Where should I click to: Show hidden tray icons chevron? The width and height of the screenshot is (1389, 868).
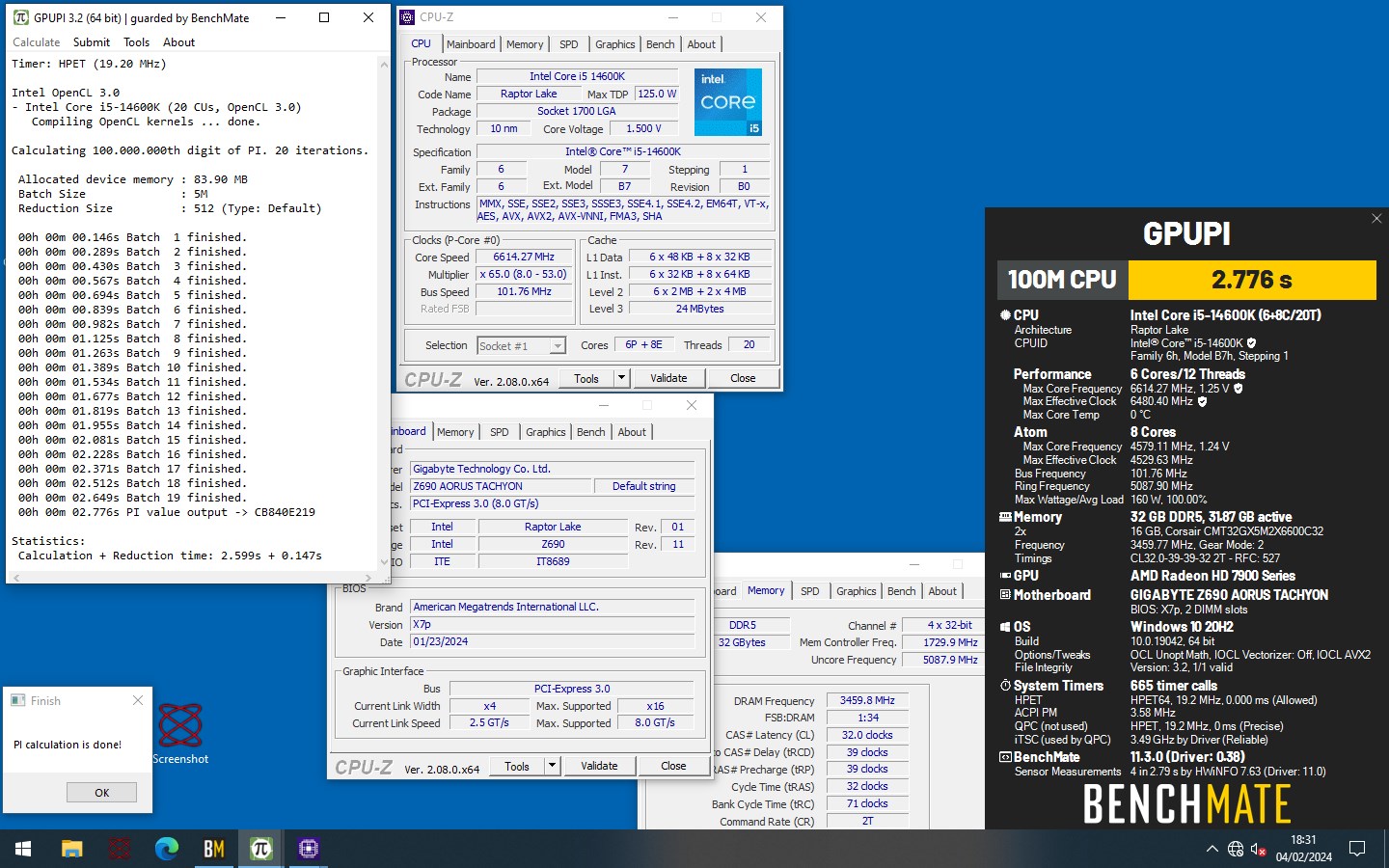[x=1212, y=849]
